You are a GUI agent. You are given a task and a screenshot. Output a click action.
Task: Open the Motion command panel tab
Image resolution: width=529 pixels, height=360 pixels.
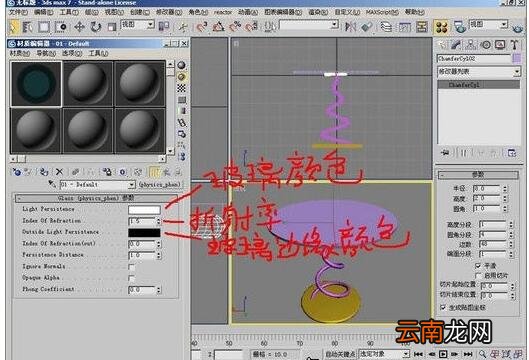pyautogui.click(x=486, y=45)
